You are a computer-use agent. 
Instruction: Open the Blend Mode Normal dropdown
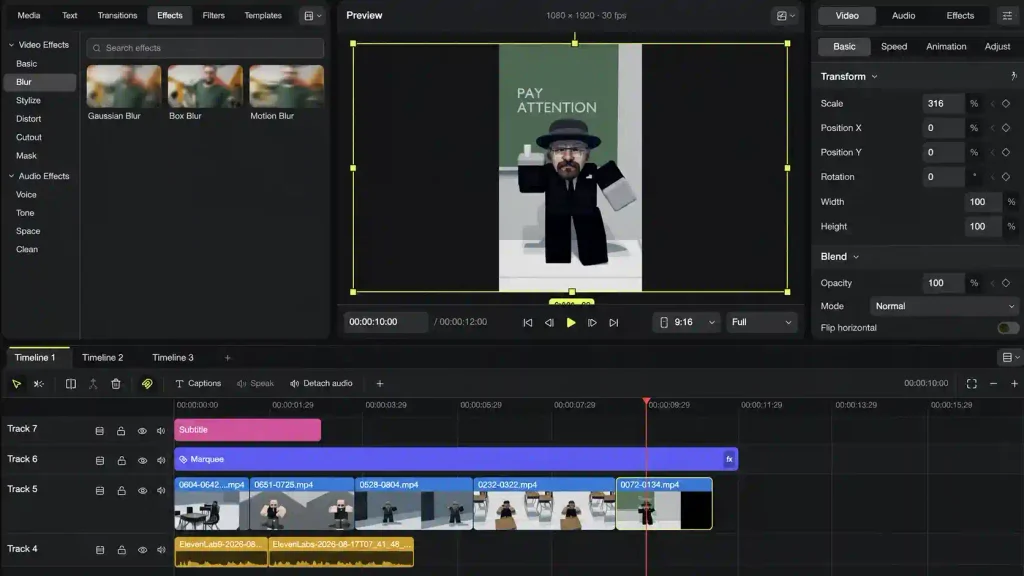944,306
